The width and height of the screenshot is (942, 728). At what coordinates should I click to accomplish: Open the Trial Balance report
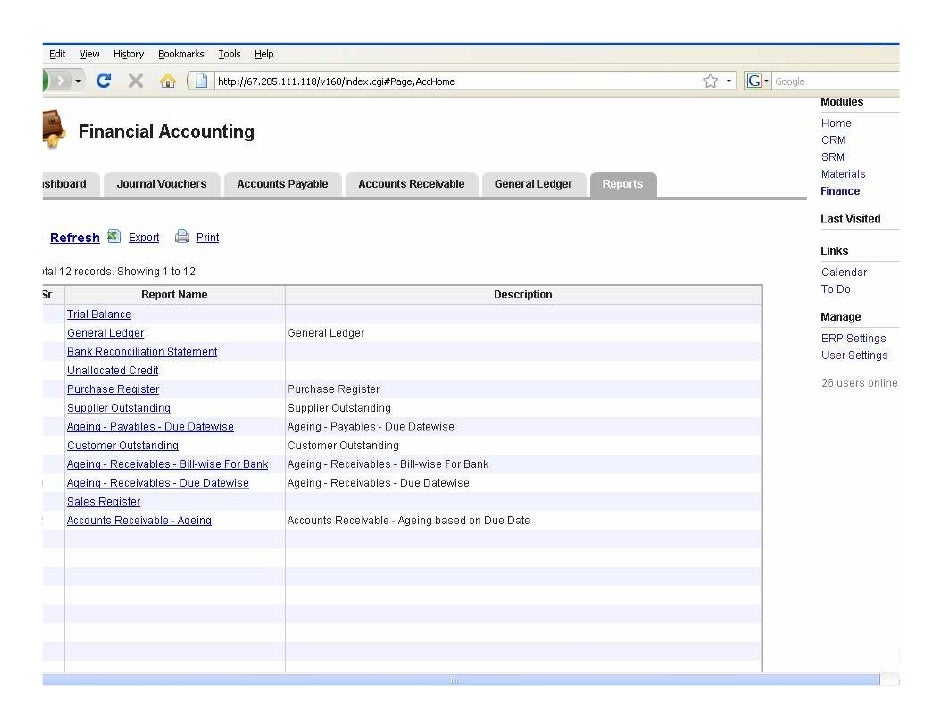[x=99, y=315]
